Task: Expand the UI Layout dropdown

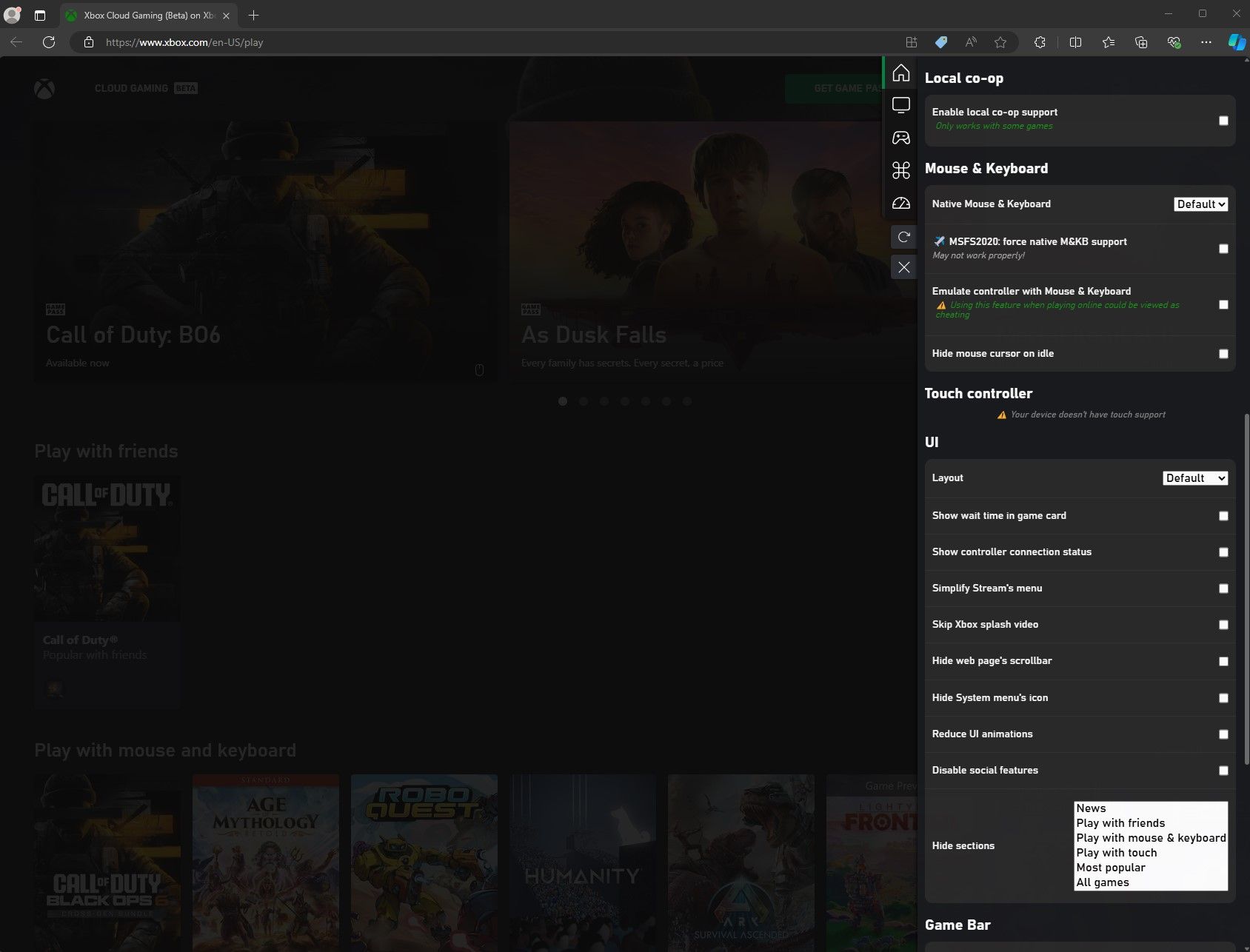Action: tap(1194, 478)
